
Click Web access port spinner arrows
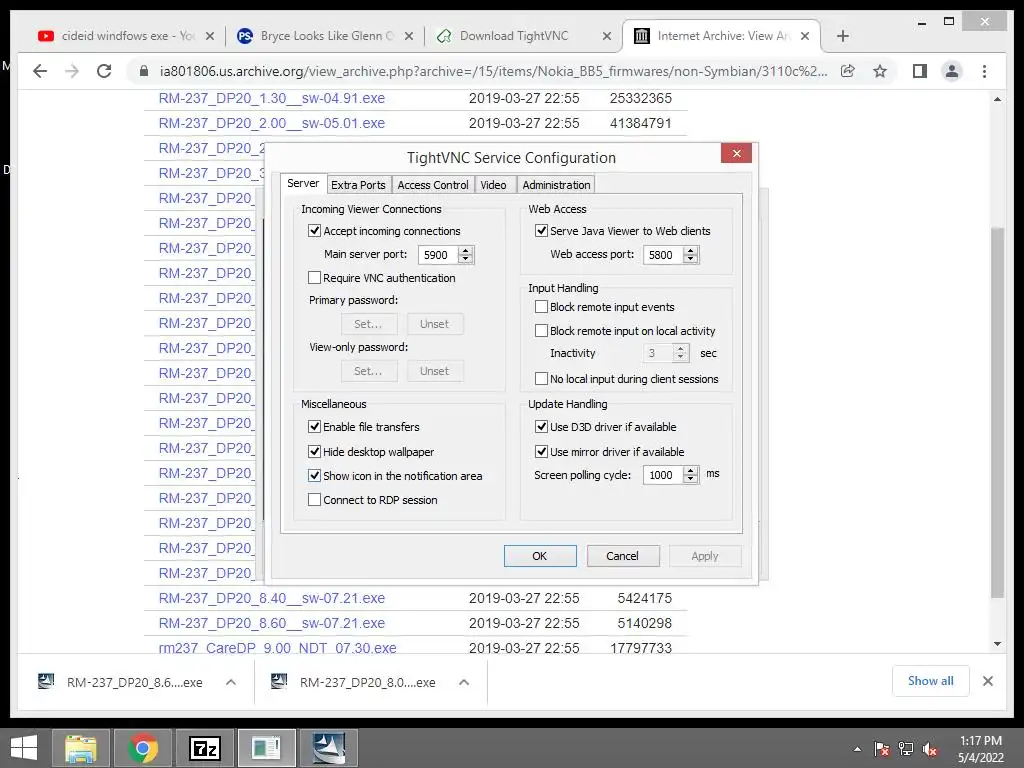click(x=691, y=255)
